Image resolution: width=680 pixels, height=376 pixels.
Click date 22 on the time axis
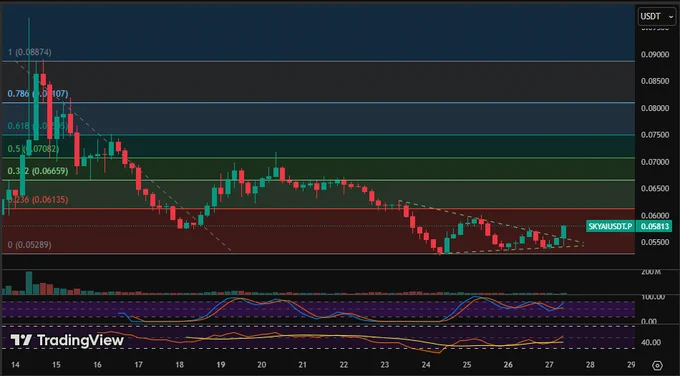(x=344, y=365)
